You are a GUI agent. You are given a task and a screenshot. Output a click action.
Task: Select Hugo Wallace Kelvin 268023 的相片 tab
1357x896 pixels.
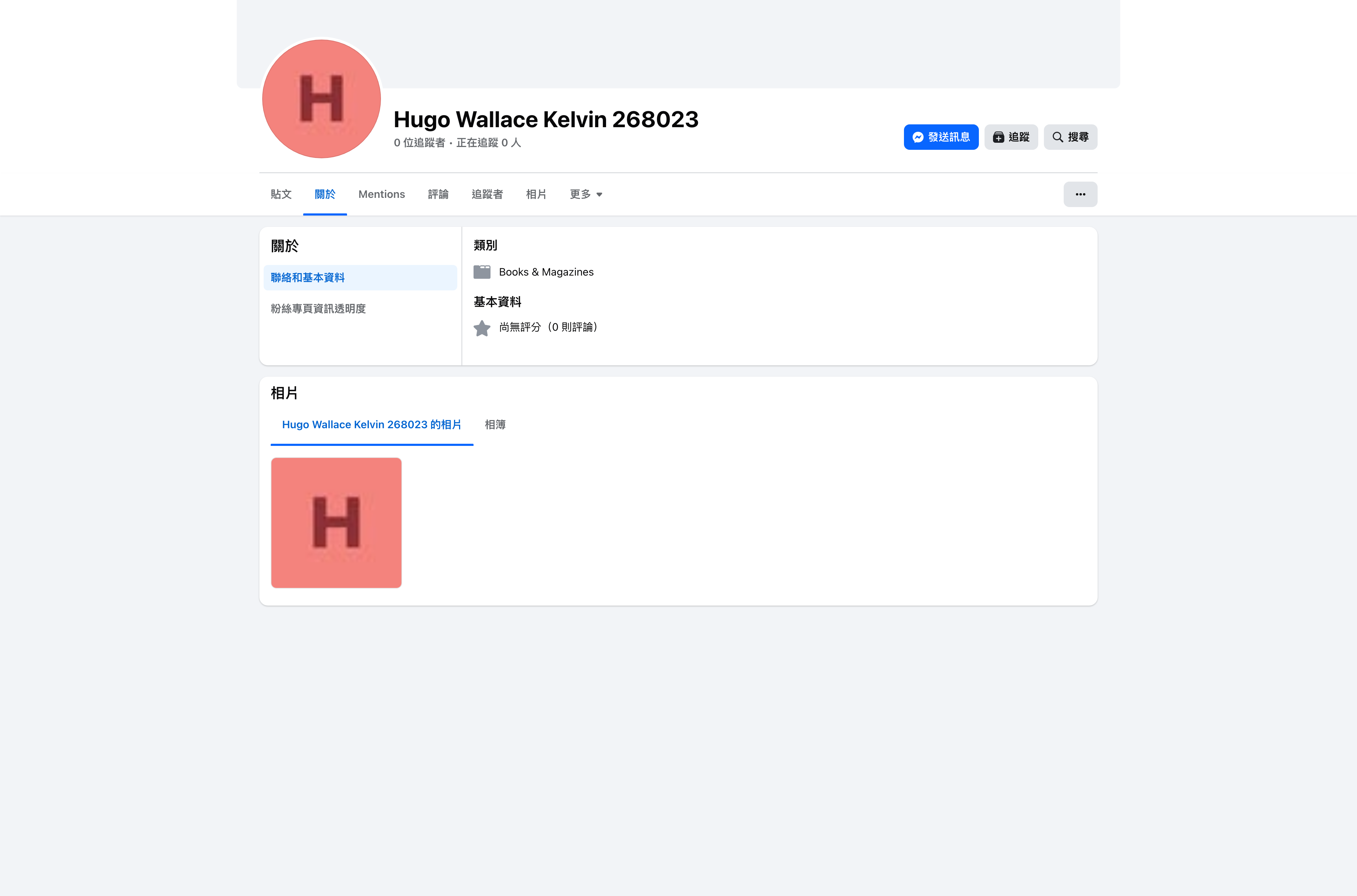371,425
